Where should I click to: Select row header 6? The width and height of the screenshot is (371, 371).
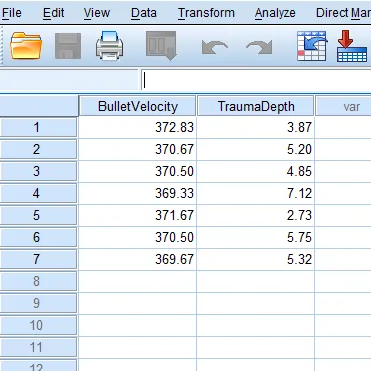[x=38, y=237]
